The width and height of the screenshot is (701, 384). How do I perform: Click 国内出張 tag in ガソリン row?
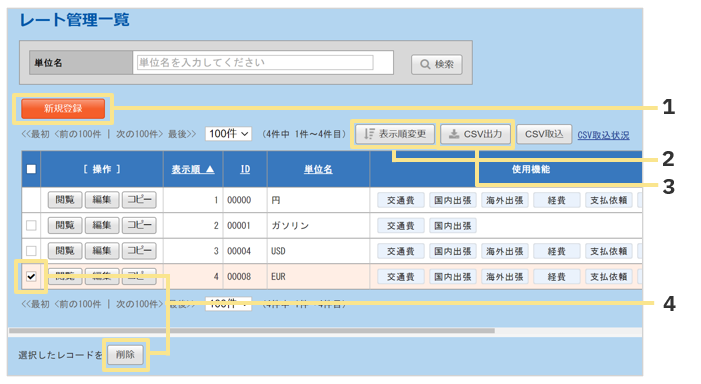(x=453, y=226)
